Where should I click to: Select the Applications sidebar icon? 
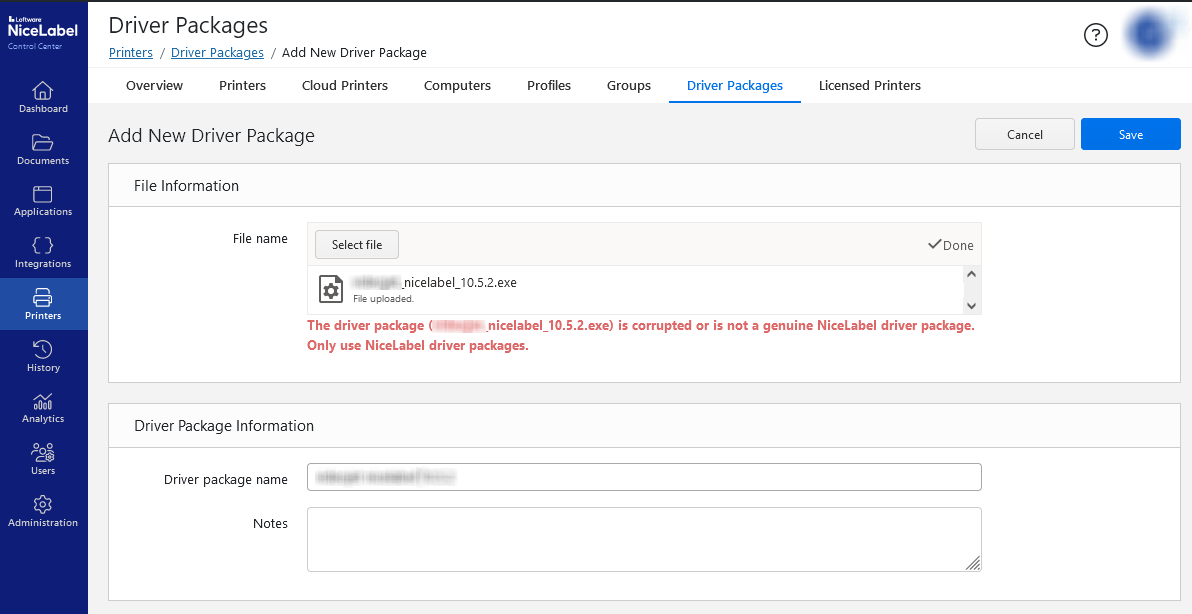pyautogui.click(x=43, y=200)
